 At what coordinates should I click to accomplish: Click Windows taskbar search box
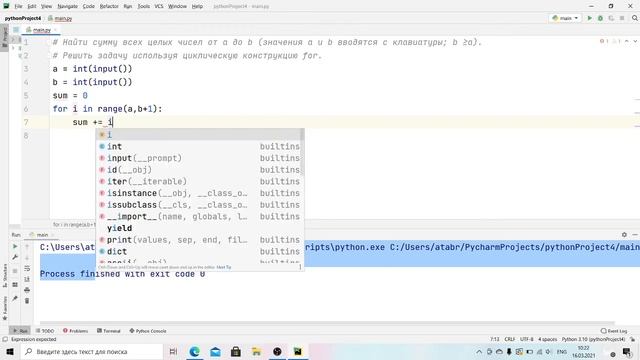[x=91, y=351]
